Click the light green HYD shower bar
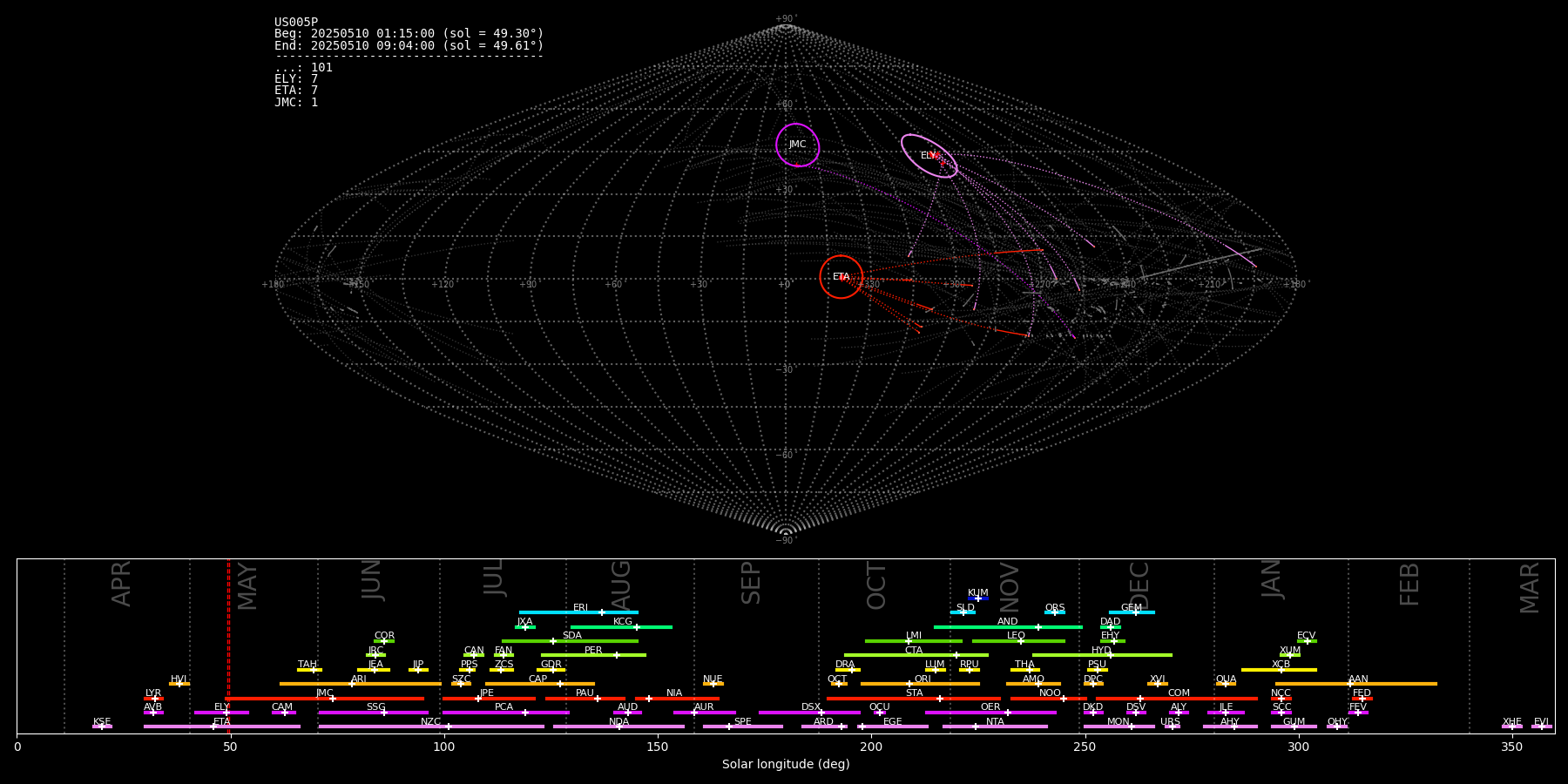The width and height of the screenshot is (1568, 784). click(1102, 655)
